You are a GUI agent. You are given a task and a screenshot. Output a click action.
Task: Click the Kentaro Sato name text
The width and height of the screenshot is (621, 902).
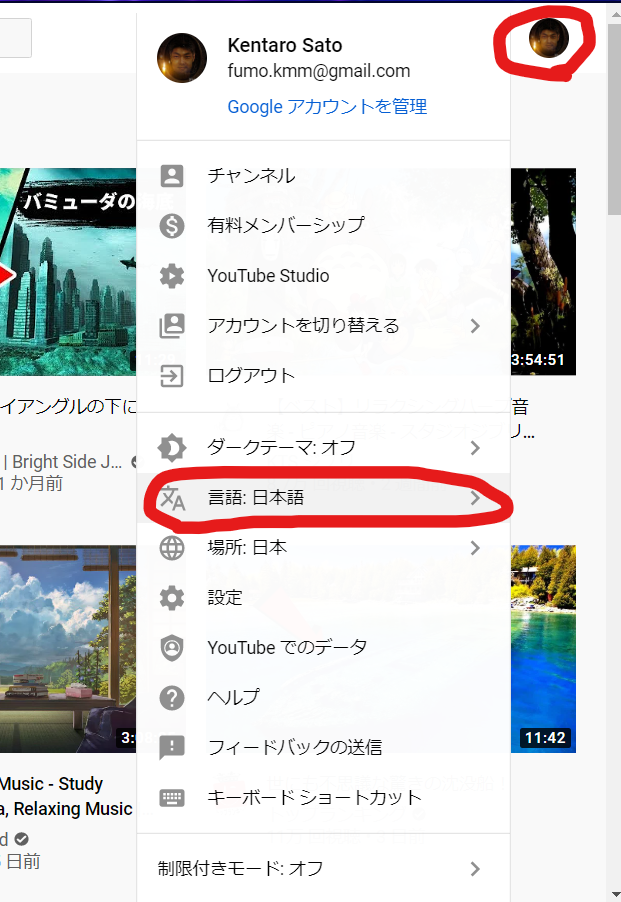[x=285, y=45]
